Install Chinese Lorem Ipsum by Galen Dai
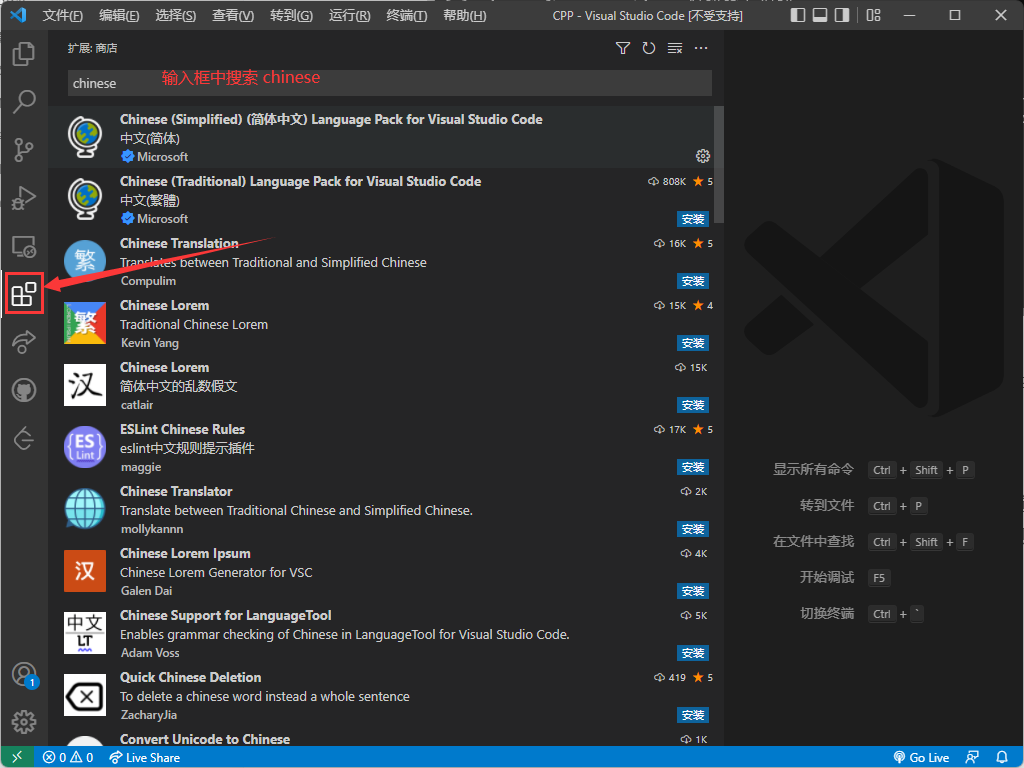This screenshot has height=768, width=1024. click(693, 591)
